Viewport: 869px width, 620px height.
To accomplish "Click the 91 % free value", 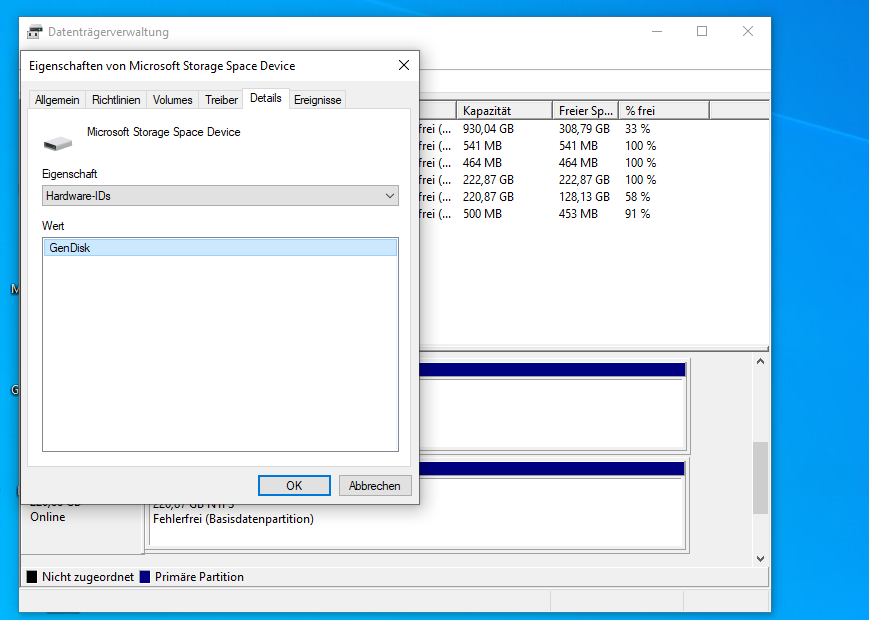I will click(x=637, y=214).
